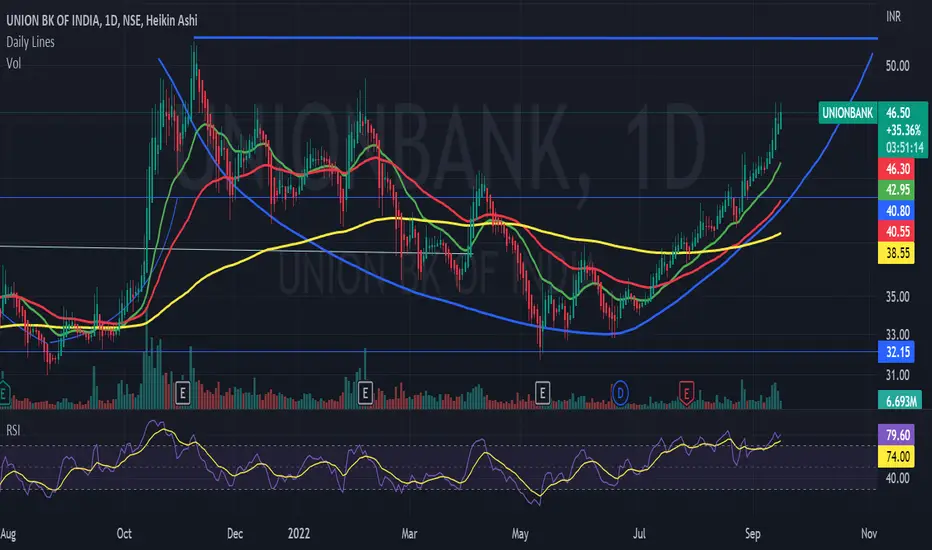
Task: Click the Aug label on time axis
Action: point(8,534)
